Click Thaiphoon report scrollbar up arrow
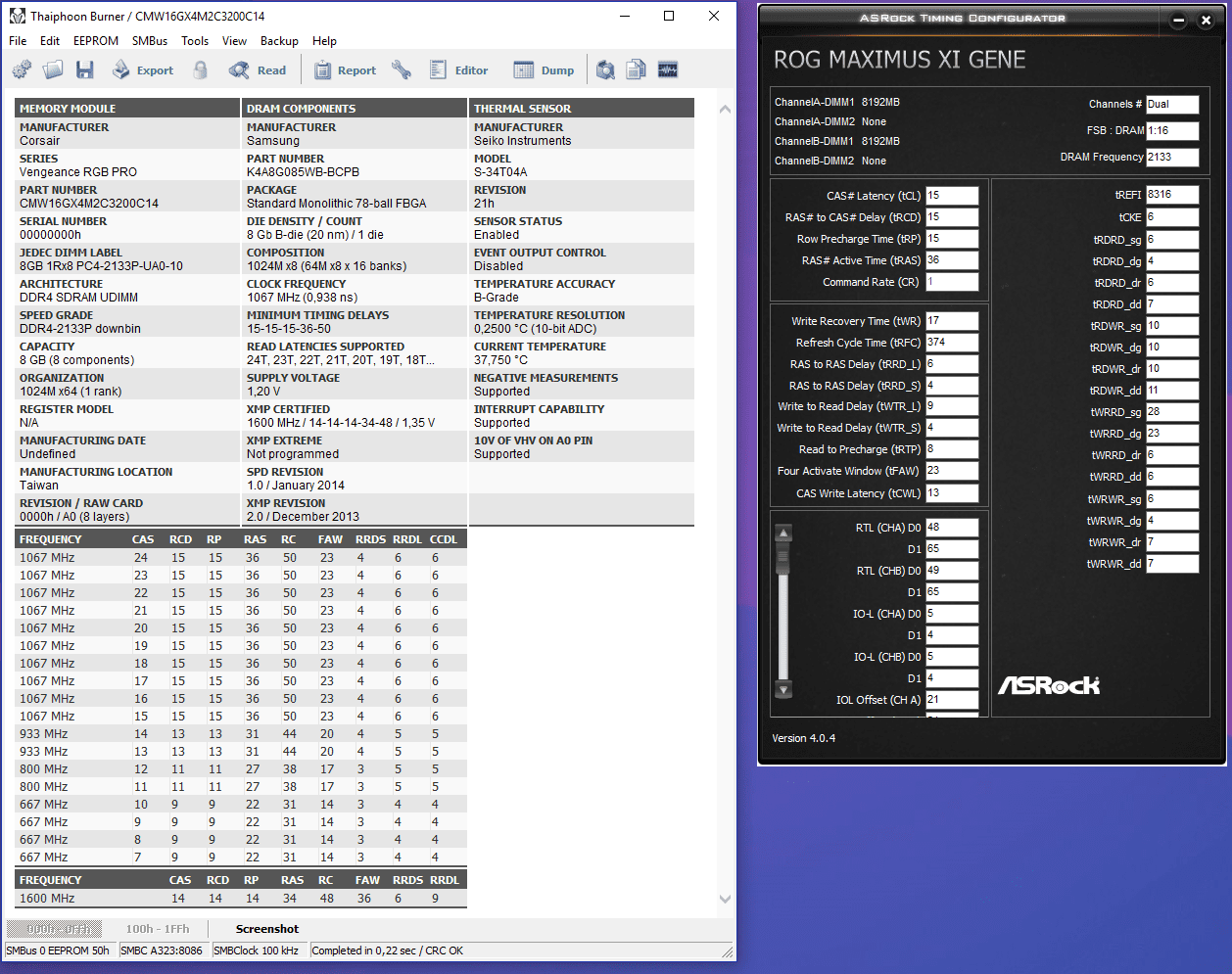Image resolution: width=1232 pixels, height=974 pixels. point(725,109)
